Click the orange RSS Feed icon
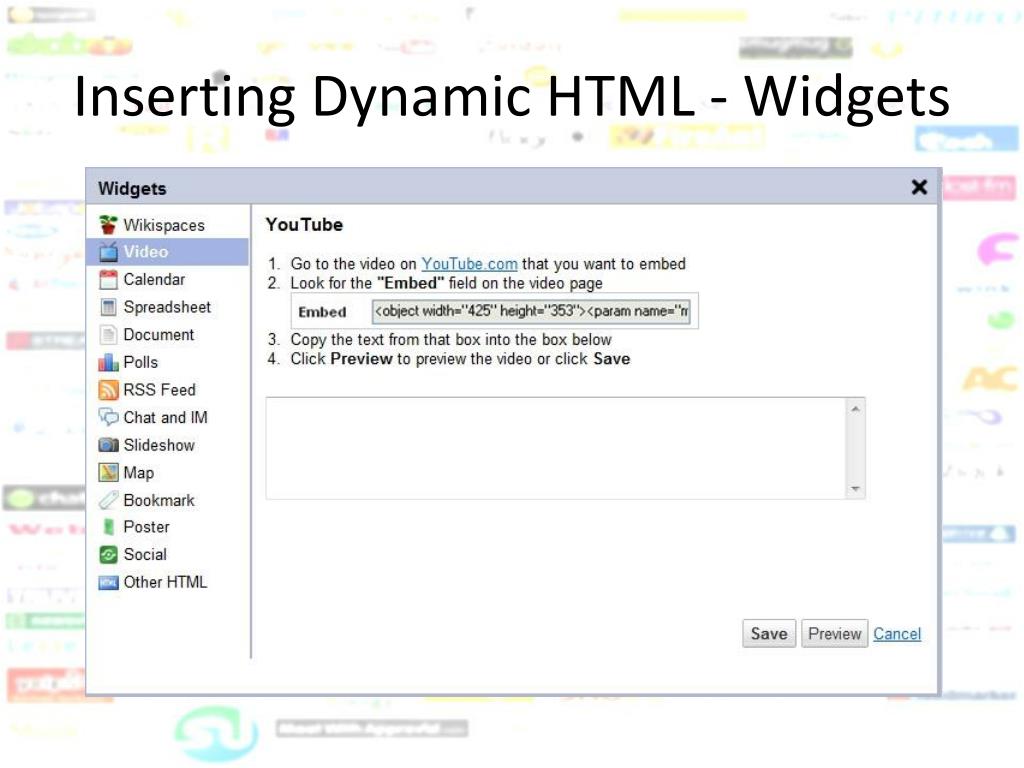The height and width of the screenshot is (768, 1024). coord(108,390)
